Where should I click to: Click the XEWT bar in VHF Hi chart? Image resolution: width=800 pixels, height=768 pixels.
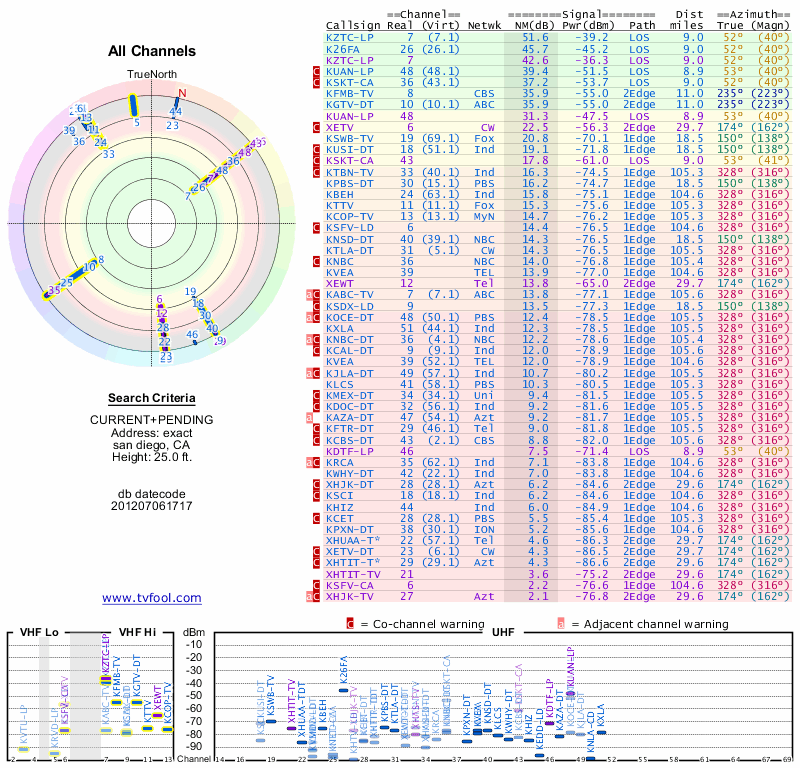pos(158,715)
